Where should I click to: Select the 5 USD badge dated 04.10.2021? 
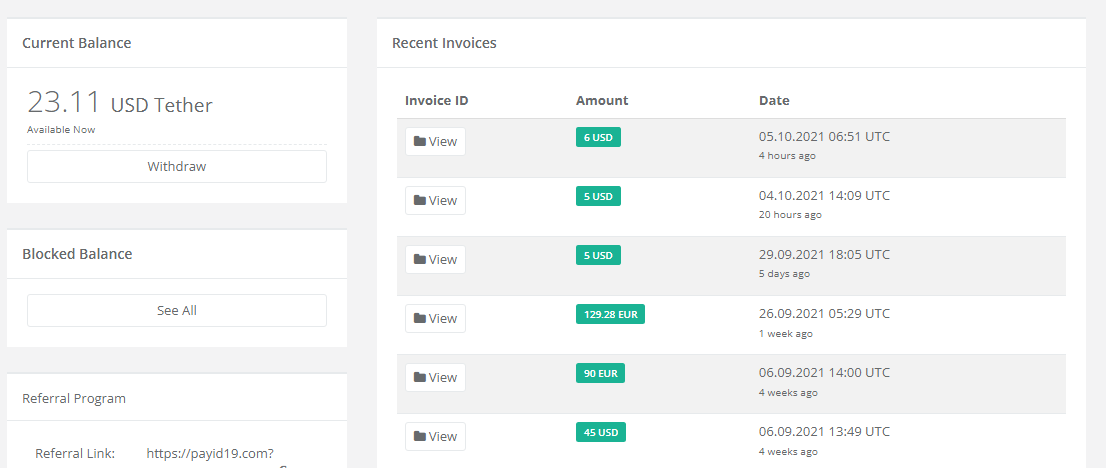(598, 196)
